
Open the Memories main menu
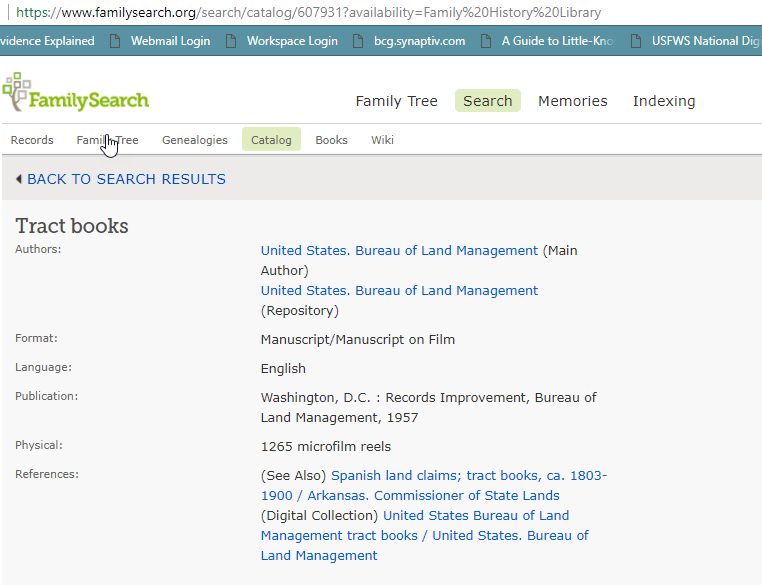click(572, 101)
